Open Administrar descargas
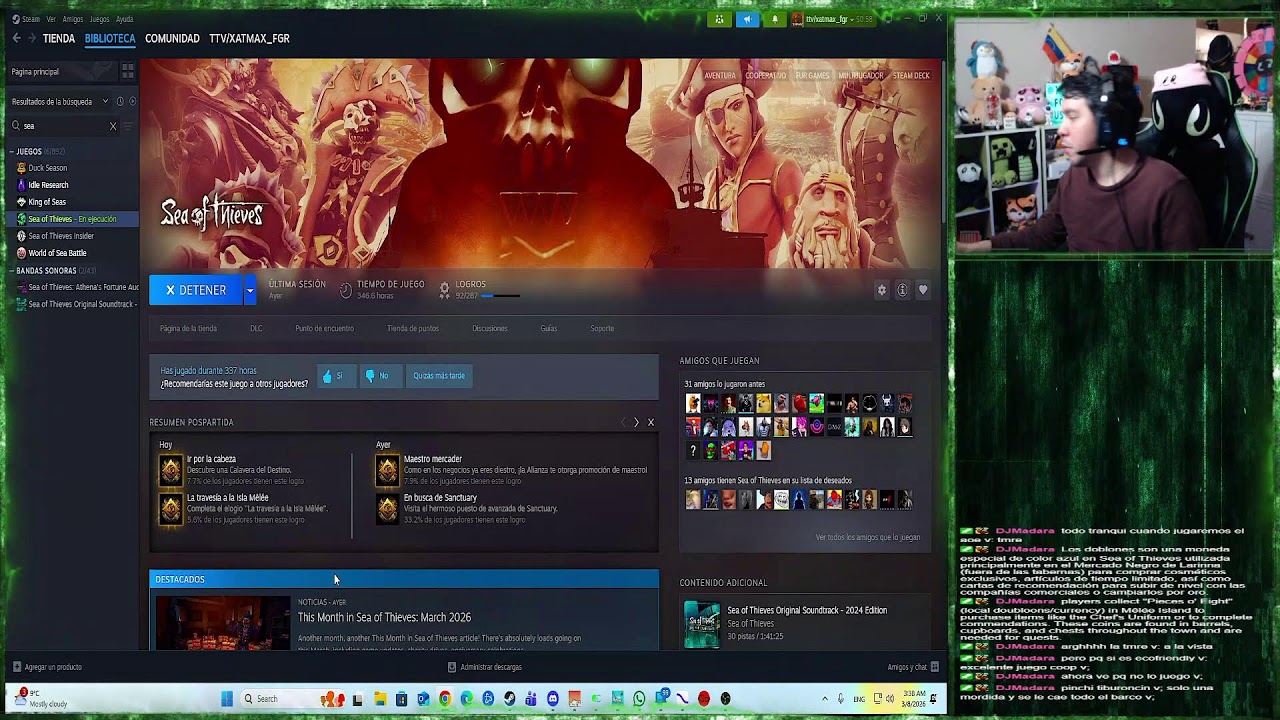 coord(484,667)
